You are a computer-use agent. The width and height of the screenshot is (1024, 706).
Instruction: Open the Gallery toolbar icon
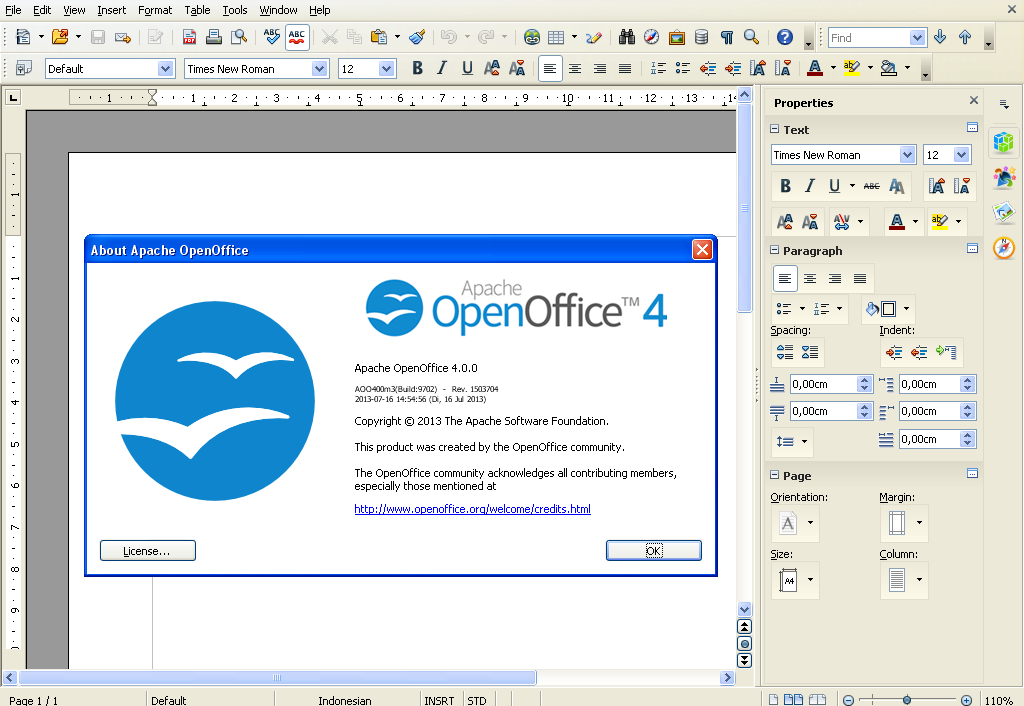[677, 37]
